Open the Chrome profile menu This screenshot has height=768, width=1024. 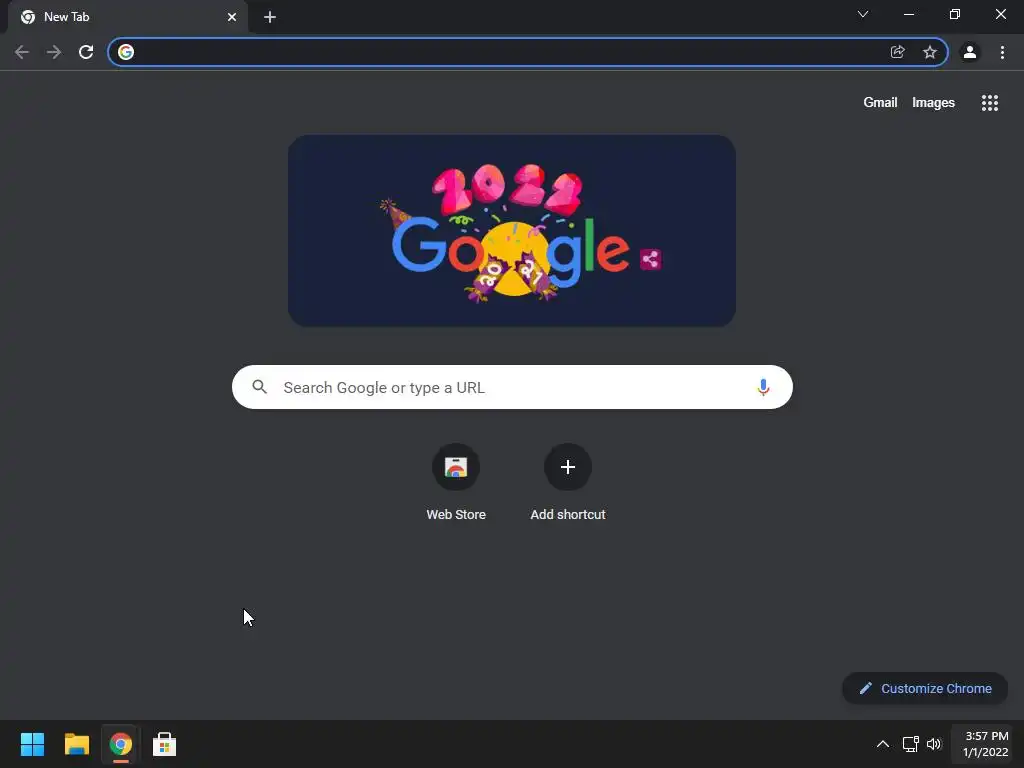[x=970, y=52]
